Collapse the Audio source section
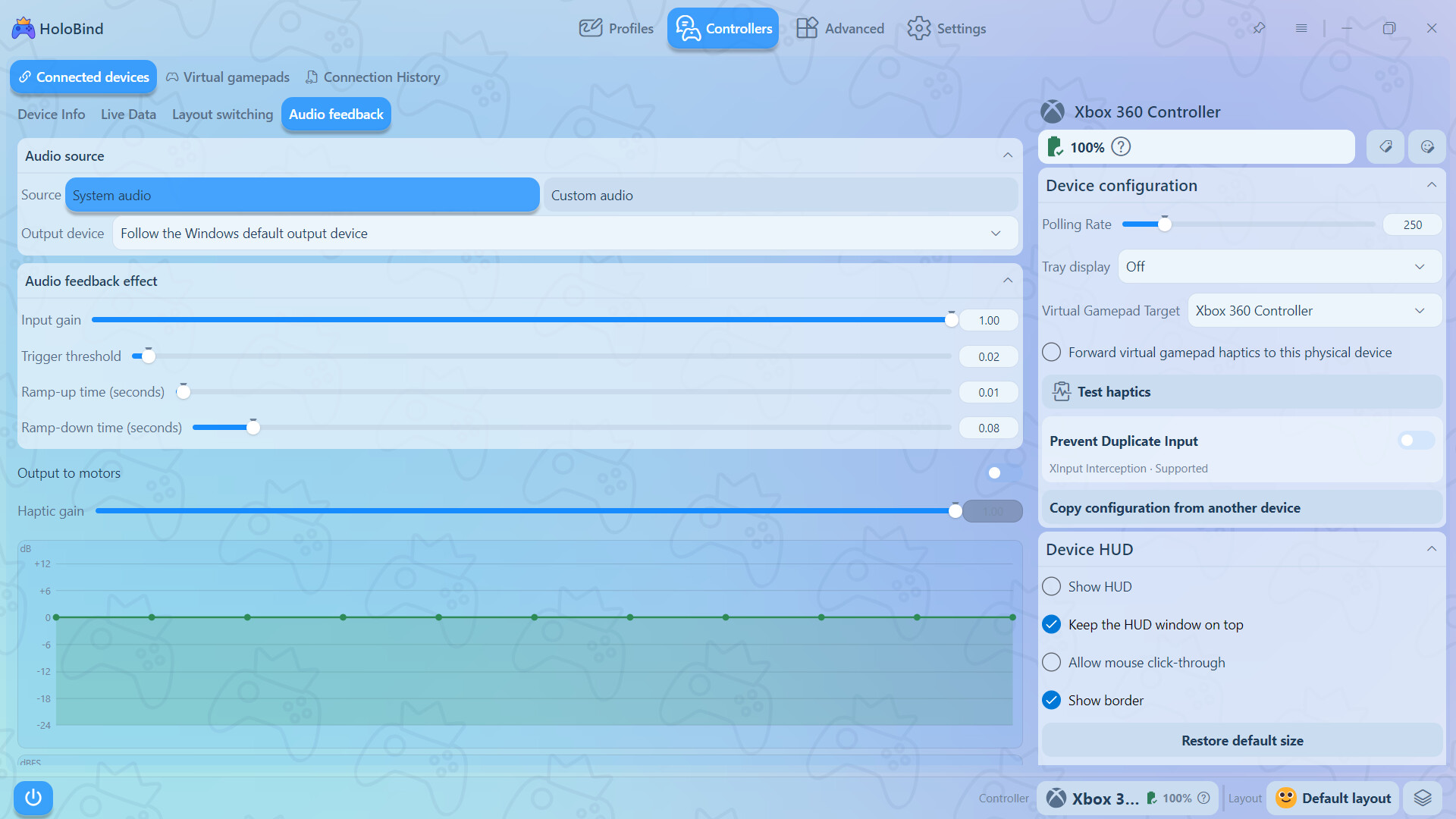The width and height of the screenshot is (1456, 819). click(1008, 155)
